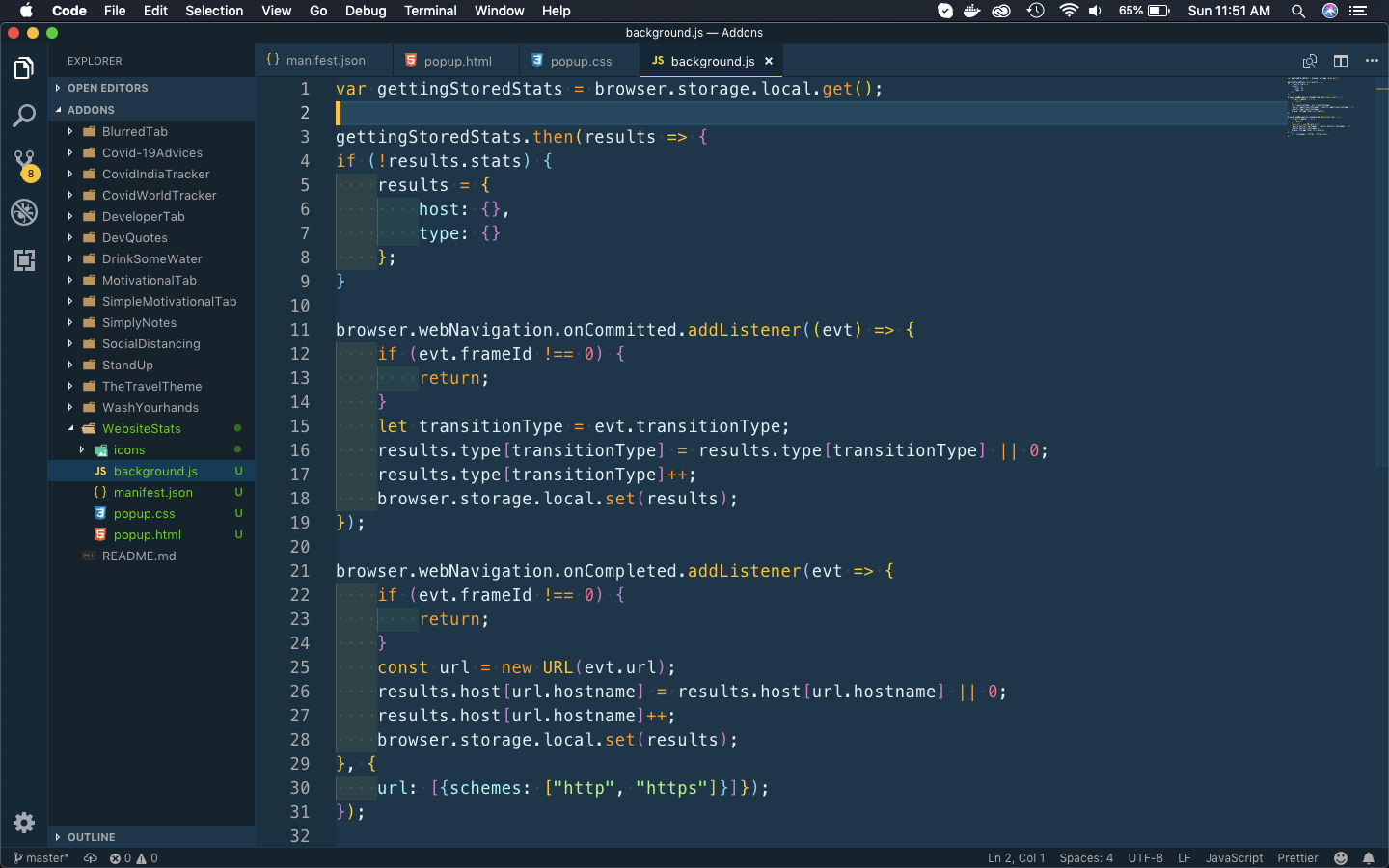Click the Open Changes icon in editor toolbar
The width and height of the screenshot is (1389, 868).
[1310, 61]
